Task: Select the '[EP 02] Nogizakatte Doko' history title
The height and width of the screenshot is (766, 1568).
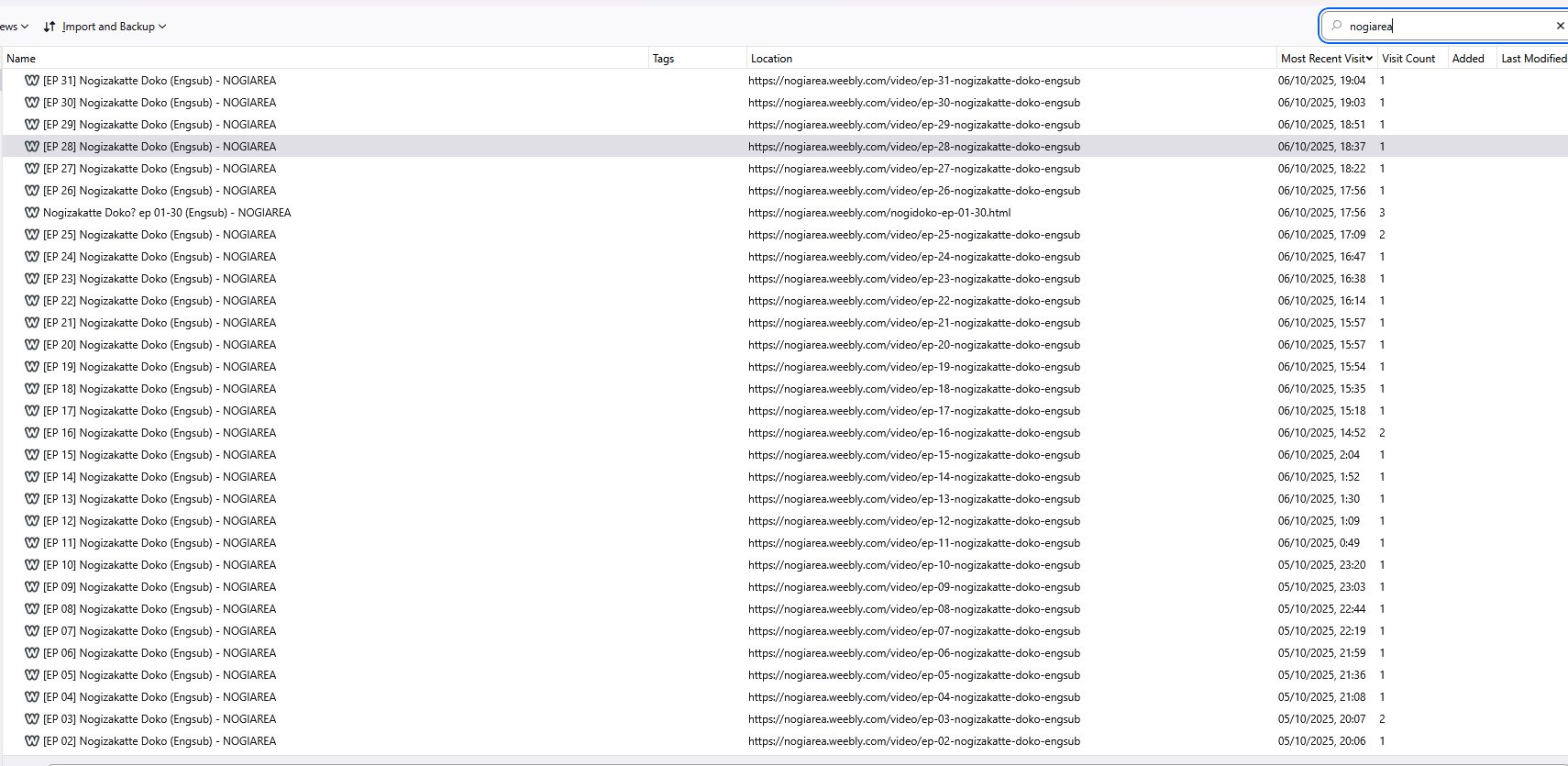Action: [x=160, y=741]
